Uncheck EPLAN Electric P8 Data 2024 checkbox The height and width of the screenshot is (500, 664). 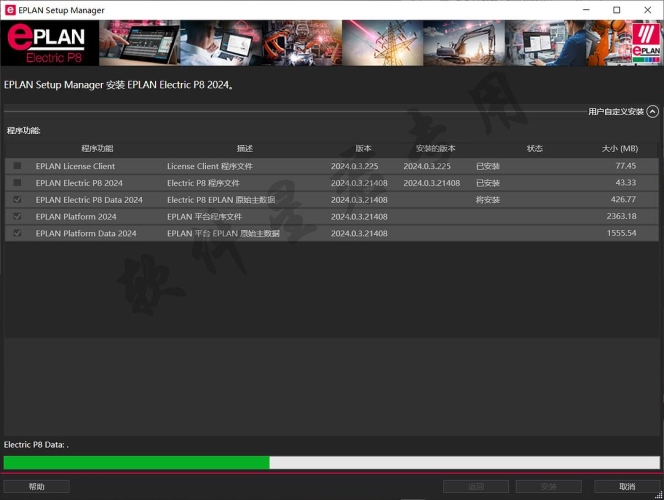[17, 199]
